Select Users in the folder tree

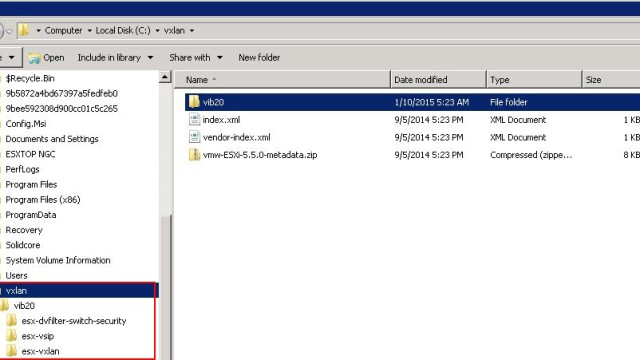[x=16, y=275]
